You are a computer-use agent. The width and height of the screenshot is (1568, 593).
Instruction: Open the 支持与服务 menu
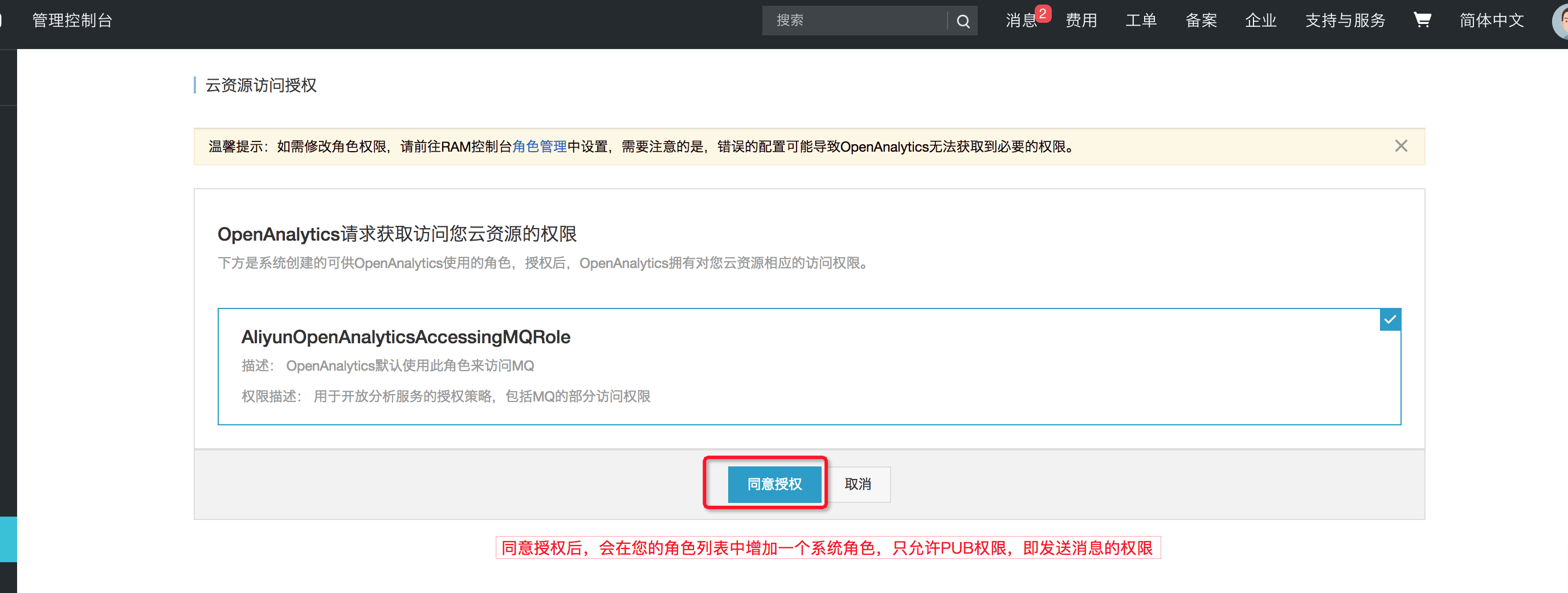pos(1345,21)
